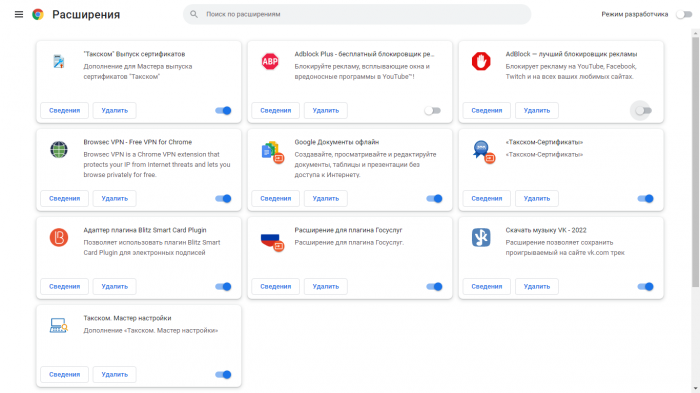Click the Browsec VPN globe icon
Image resolution: width=700 pixels, height=393 pixels.
click(x=58, y=149)
